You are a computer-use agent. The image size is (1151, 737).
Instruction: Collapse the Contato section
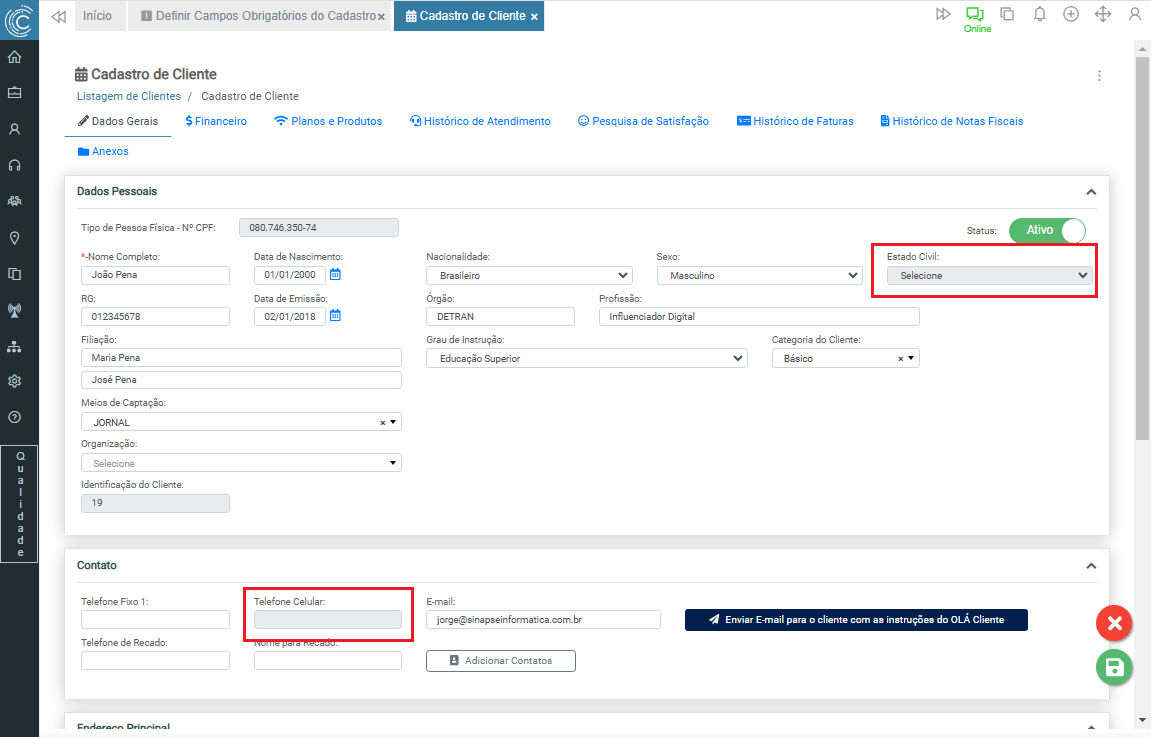(x=1091, y=566)
